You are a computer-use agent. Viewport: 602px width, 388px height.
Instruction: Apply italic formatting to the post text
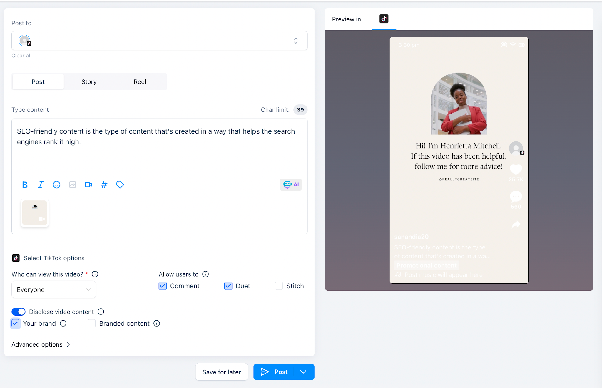[x=41, y=185]
